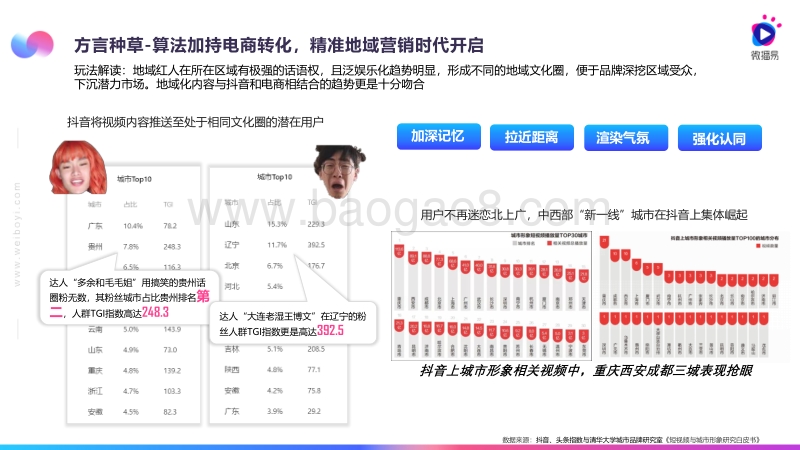800x450 pixels.
Task: Click the 73.0 TGI cell
Action: tap(170, 350)
